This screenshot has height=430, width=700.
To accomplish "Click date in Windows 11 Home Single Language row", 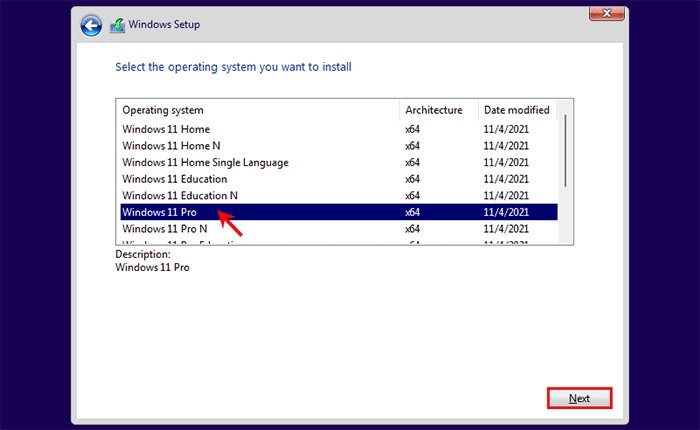I will point(506,162).
